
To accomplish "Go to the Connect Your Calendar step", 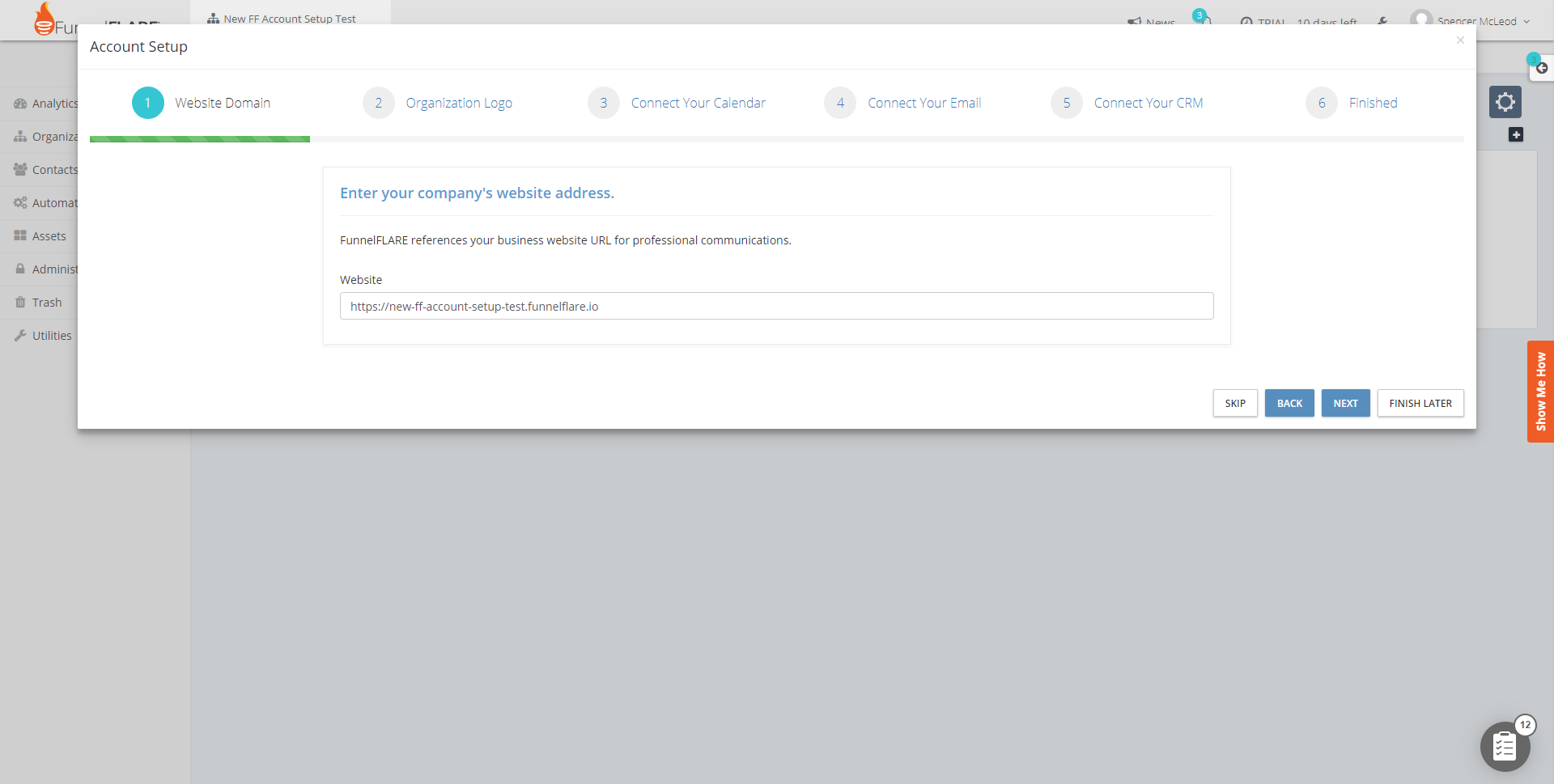I will click(698, 103).
